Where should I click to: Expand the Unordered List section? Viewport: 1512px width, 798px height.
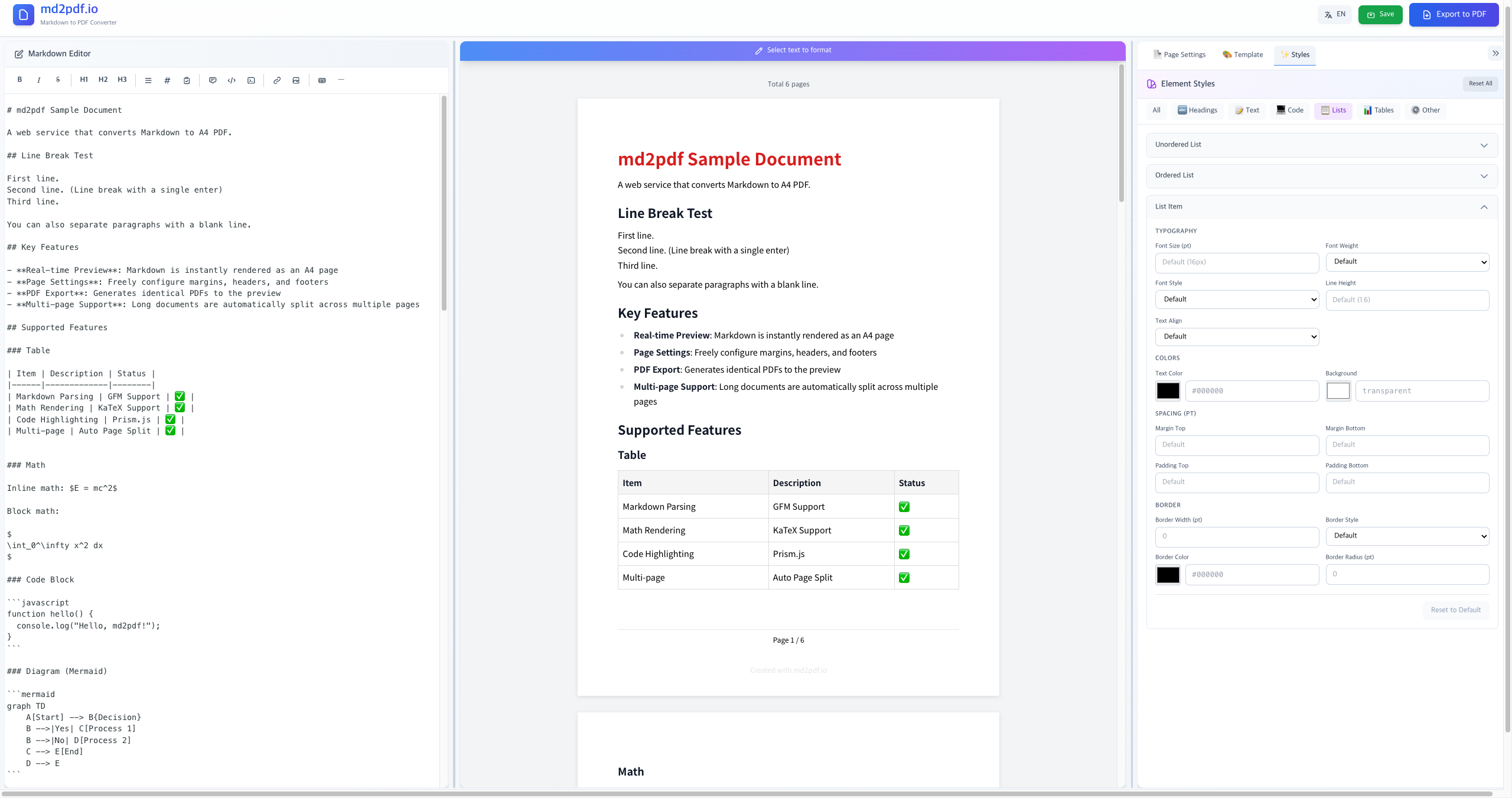[1321, 145]
